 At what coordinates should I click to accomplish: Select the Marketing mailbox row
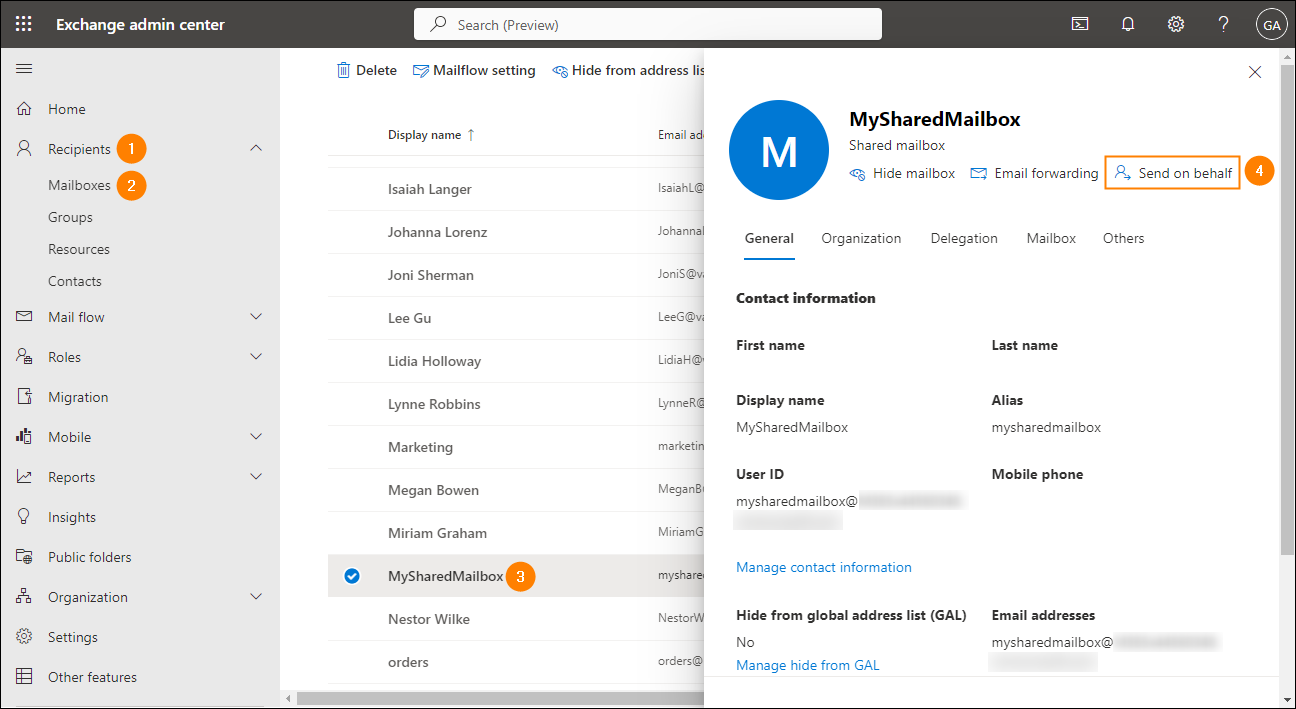tap(516, 447)
